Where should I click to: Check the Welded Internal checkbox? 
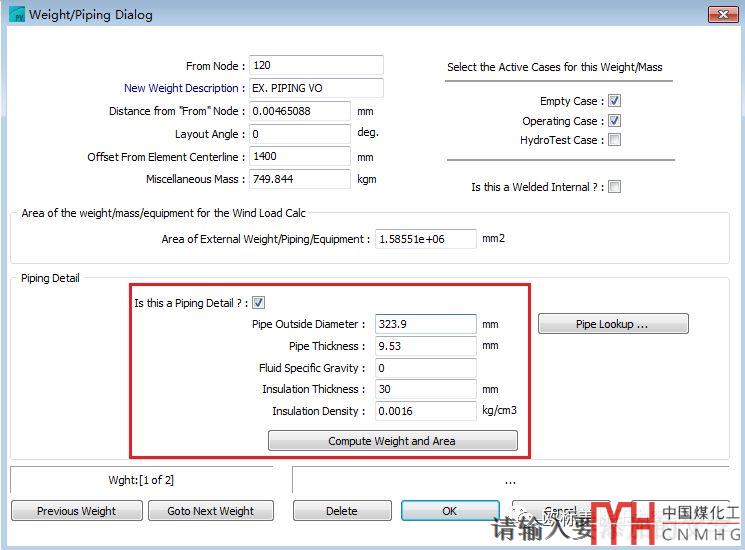(614, 187)
